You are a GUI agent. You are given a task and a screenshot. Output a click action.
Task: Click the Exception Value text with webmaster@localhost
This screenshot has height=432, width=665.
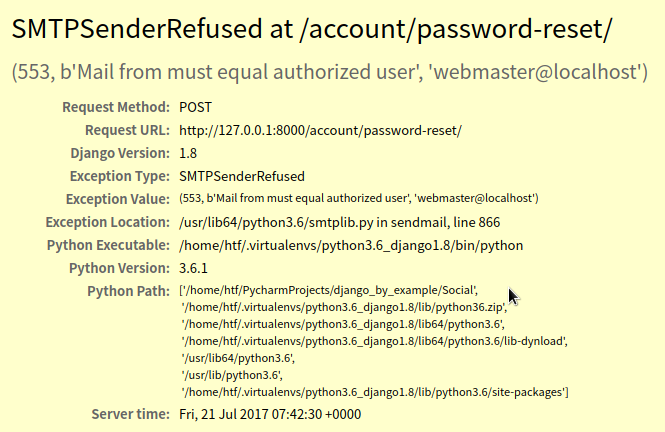(359, 198)
